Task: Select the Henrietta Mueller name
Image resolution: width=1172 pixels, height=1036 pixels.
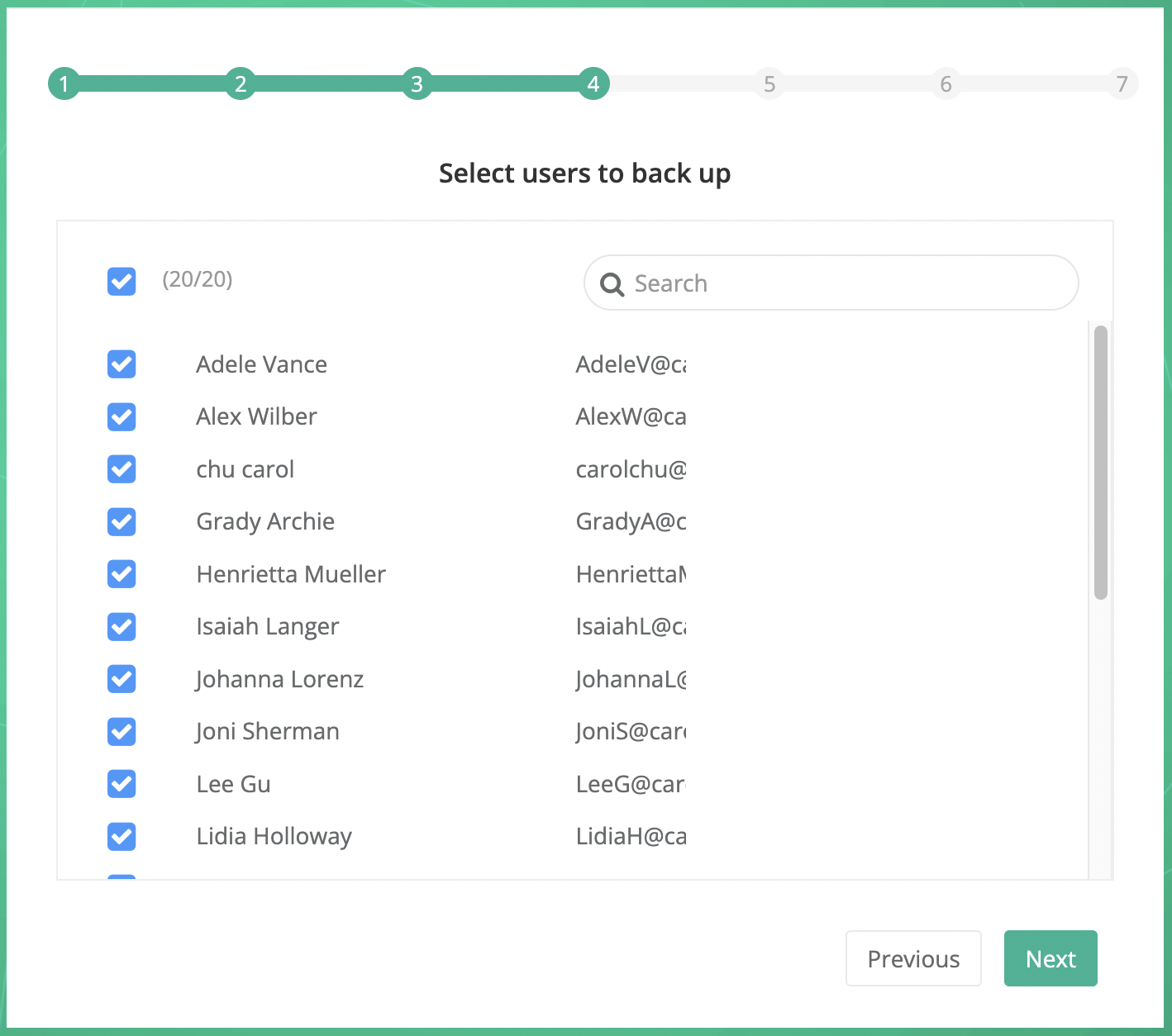Action: [x=291, y=574]
